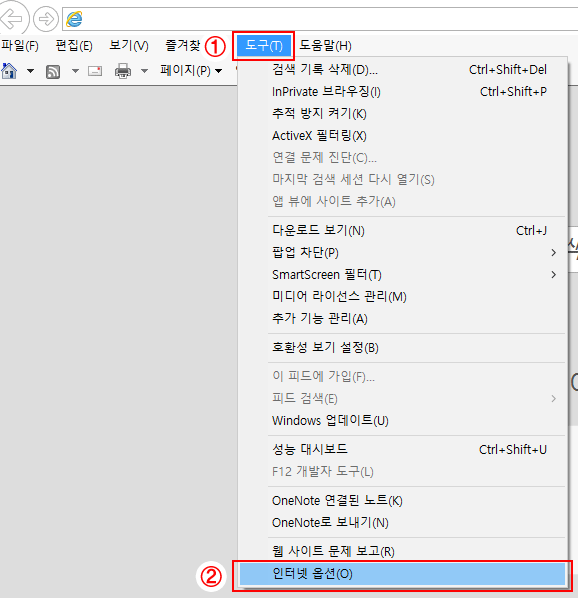Click the Home icon in the toolbar
578x598 pixels.
(9, 71)
